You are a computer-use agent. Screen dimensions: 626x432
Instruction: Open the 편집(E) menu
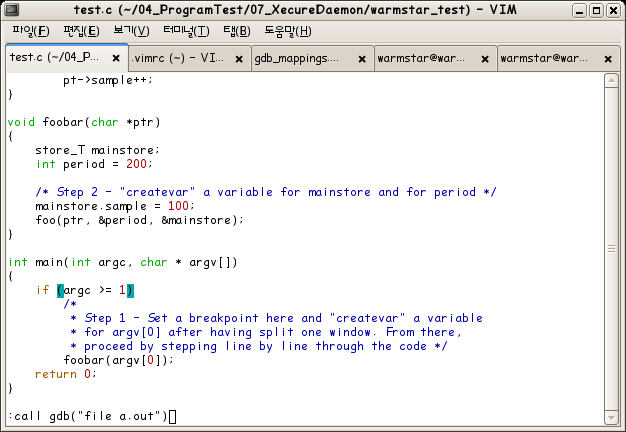pyautogui.click(x=81, y=31)
